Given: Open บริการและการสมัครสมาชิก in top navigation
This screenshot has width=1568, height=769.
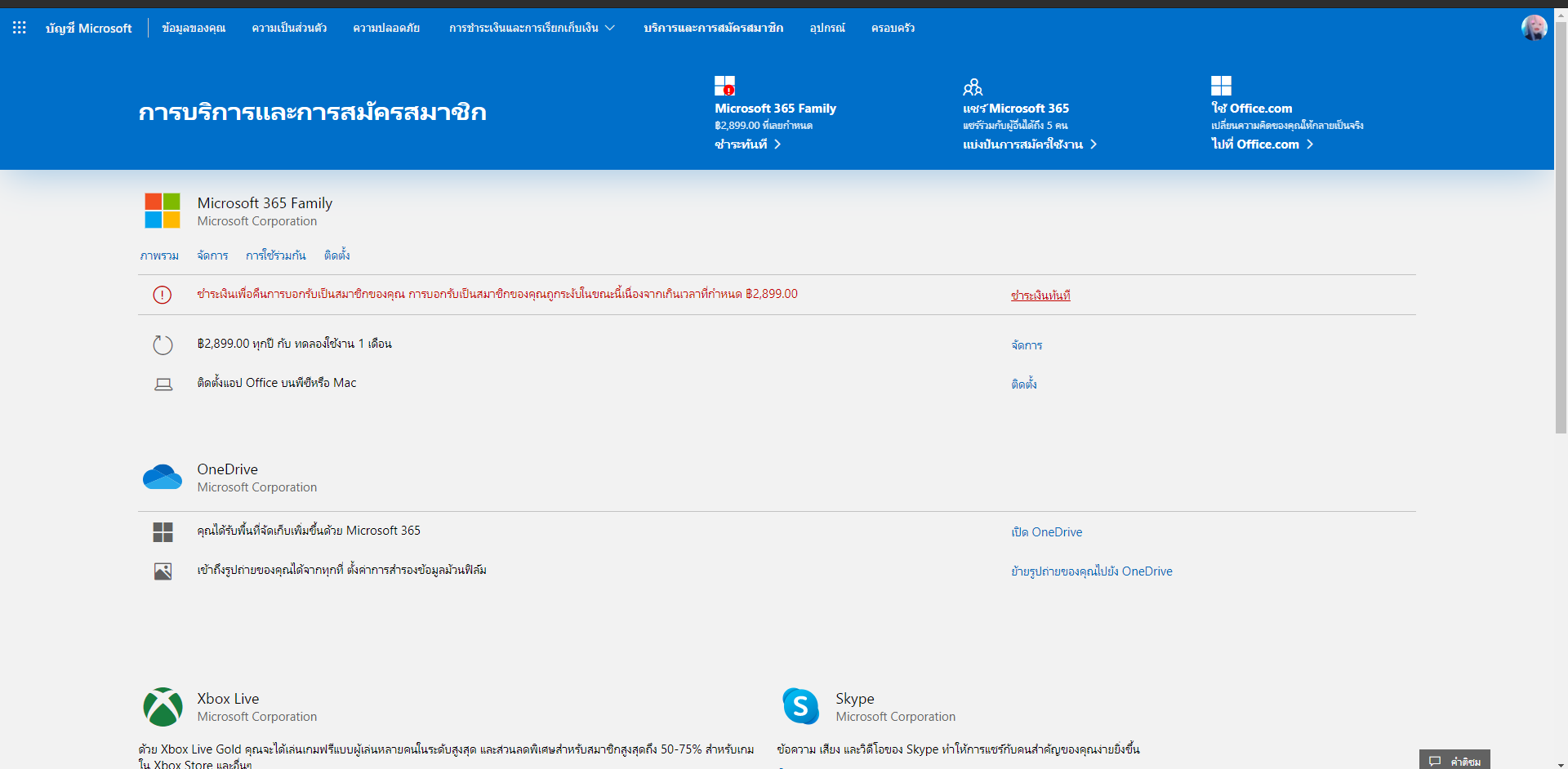Looking at the screenshot, I should [x=713, y=28].
